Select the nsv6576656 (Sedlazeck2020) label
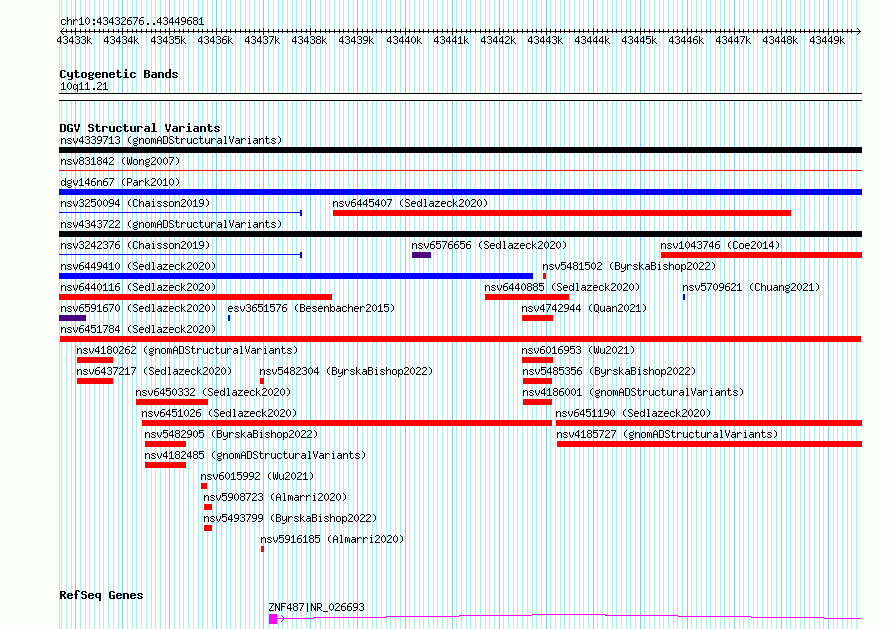Screen dimensions: 890x629 [x=489, y=245]
